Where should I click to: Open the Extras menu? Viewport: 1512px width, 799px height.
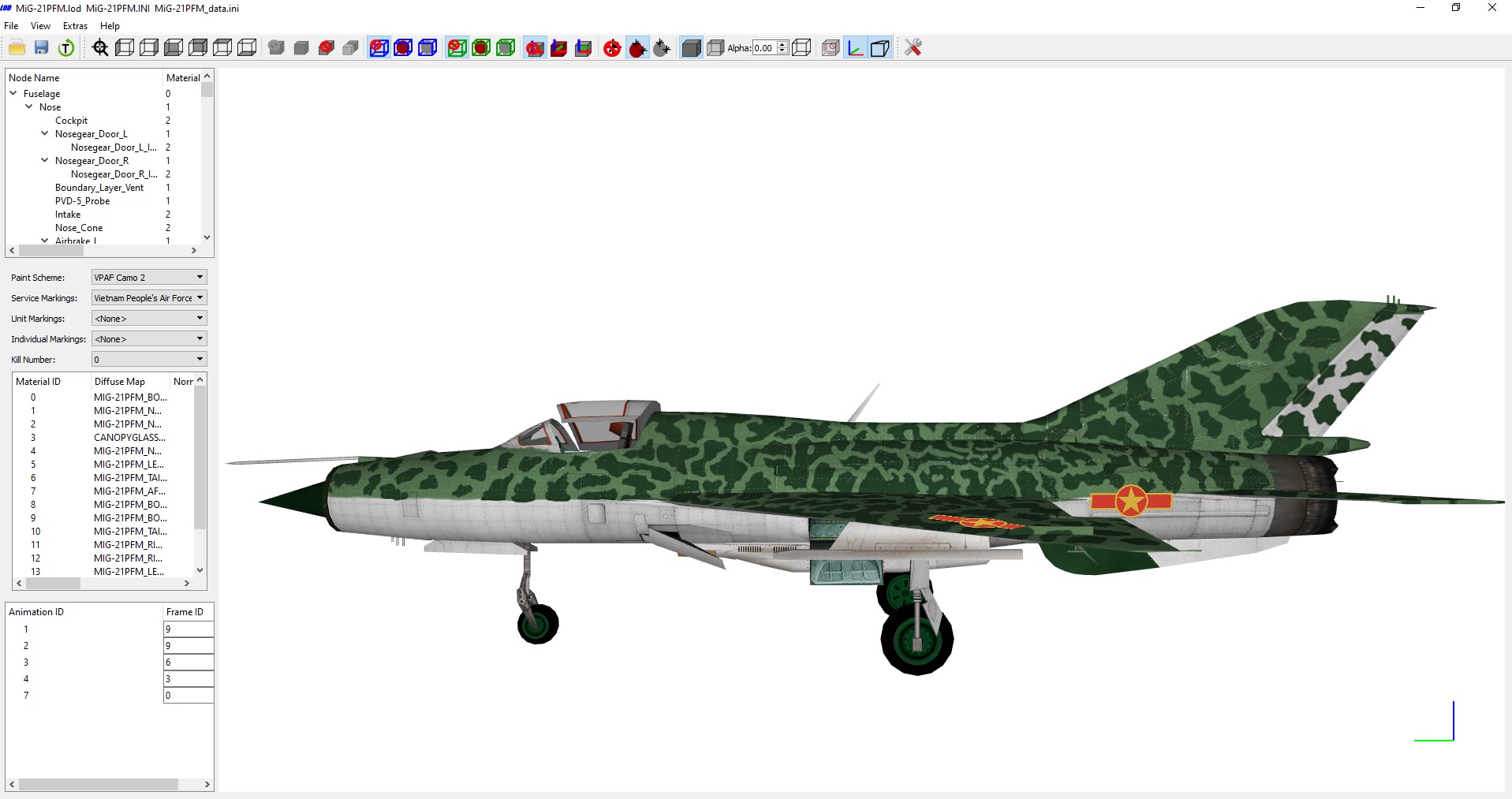click(75, 26)
